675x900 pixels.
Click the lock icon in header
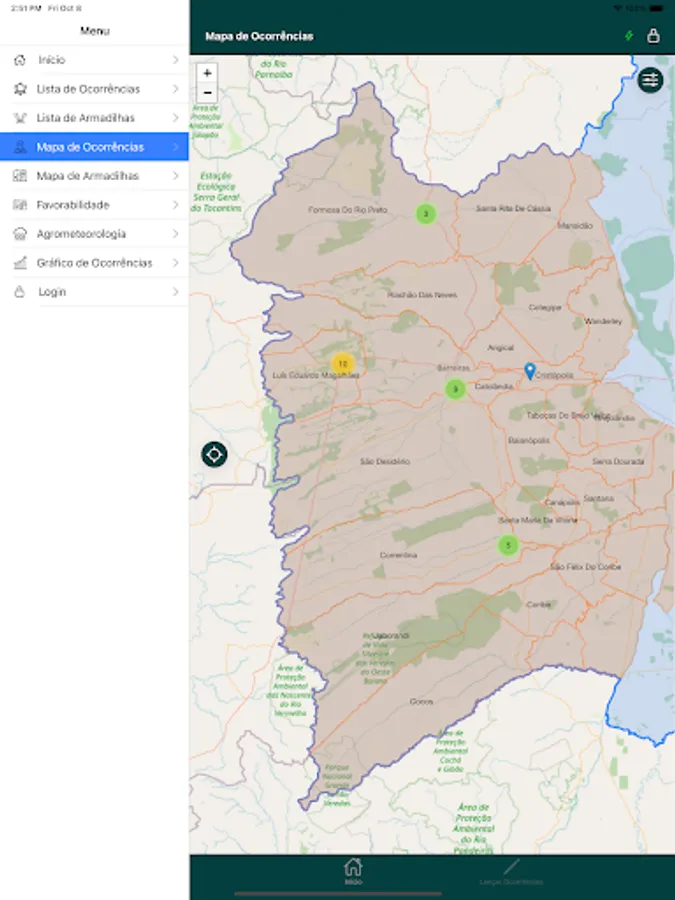pos(653,36)
